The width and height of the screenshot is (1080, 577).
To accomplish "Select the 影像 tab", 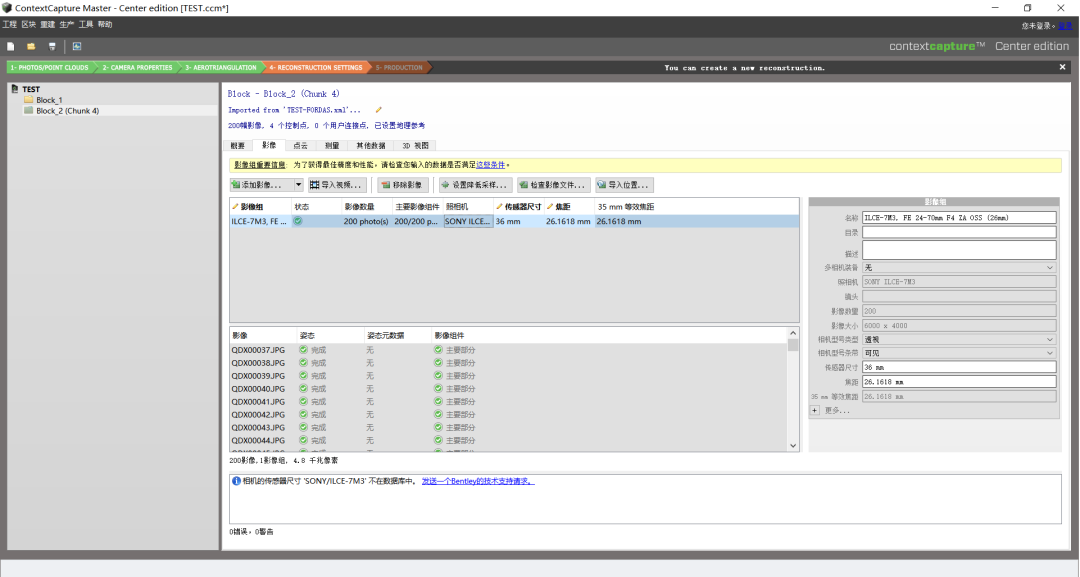I will 269,145.
